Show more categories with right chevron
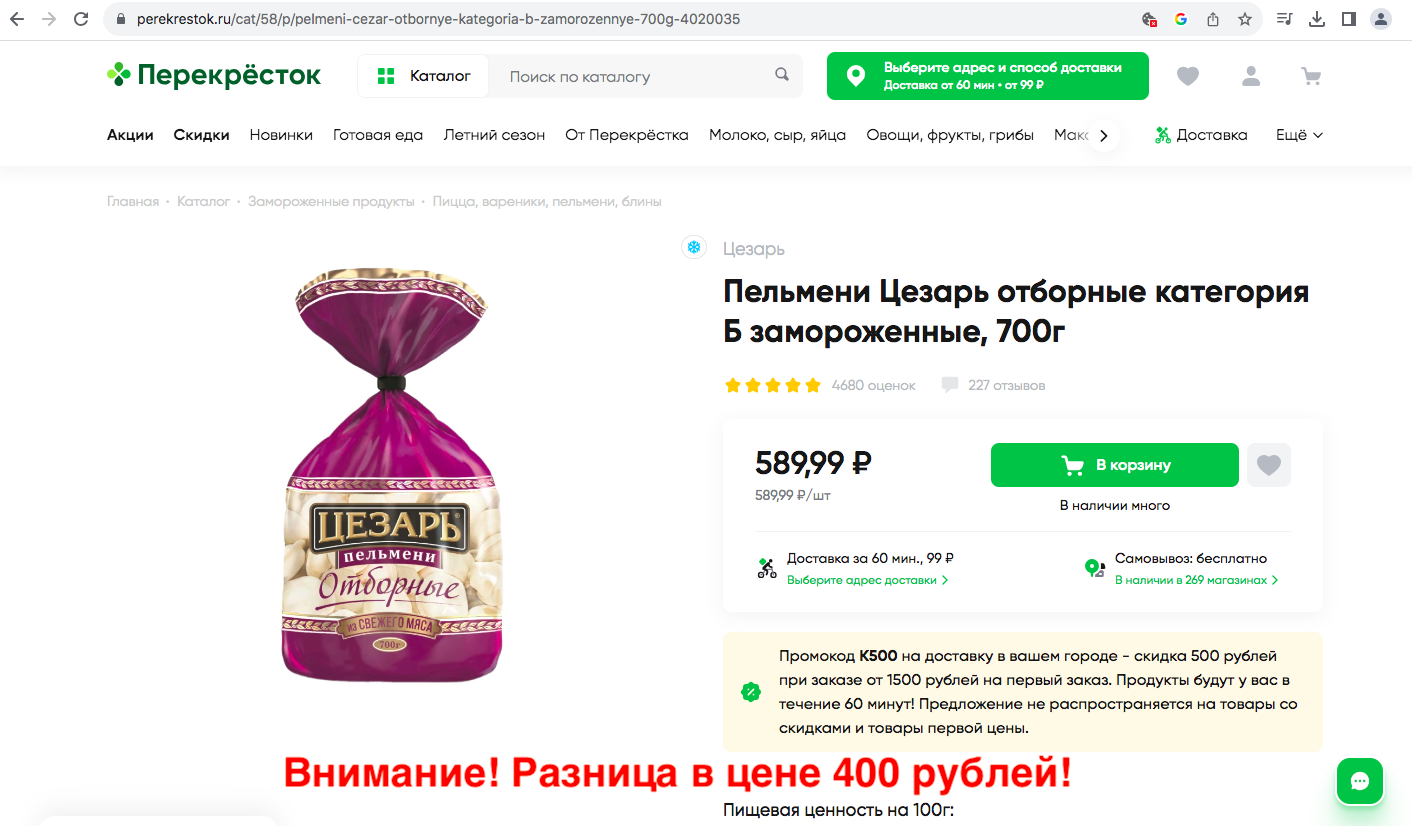 pos(1103,136)
